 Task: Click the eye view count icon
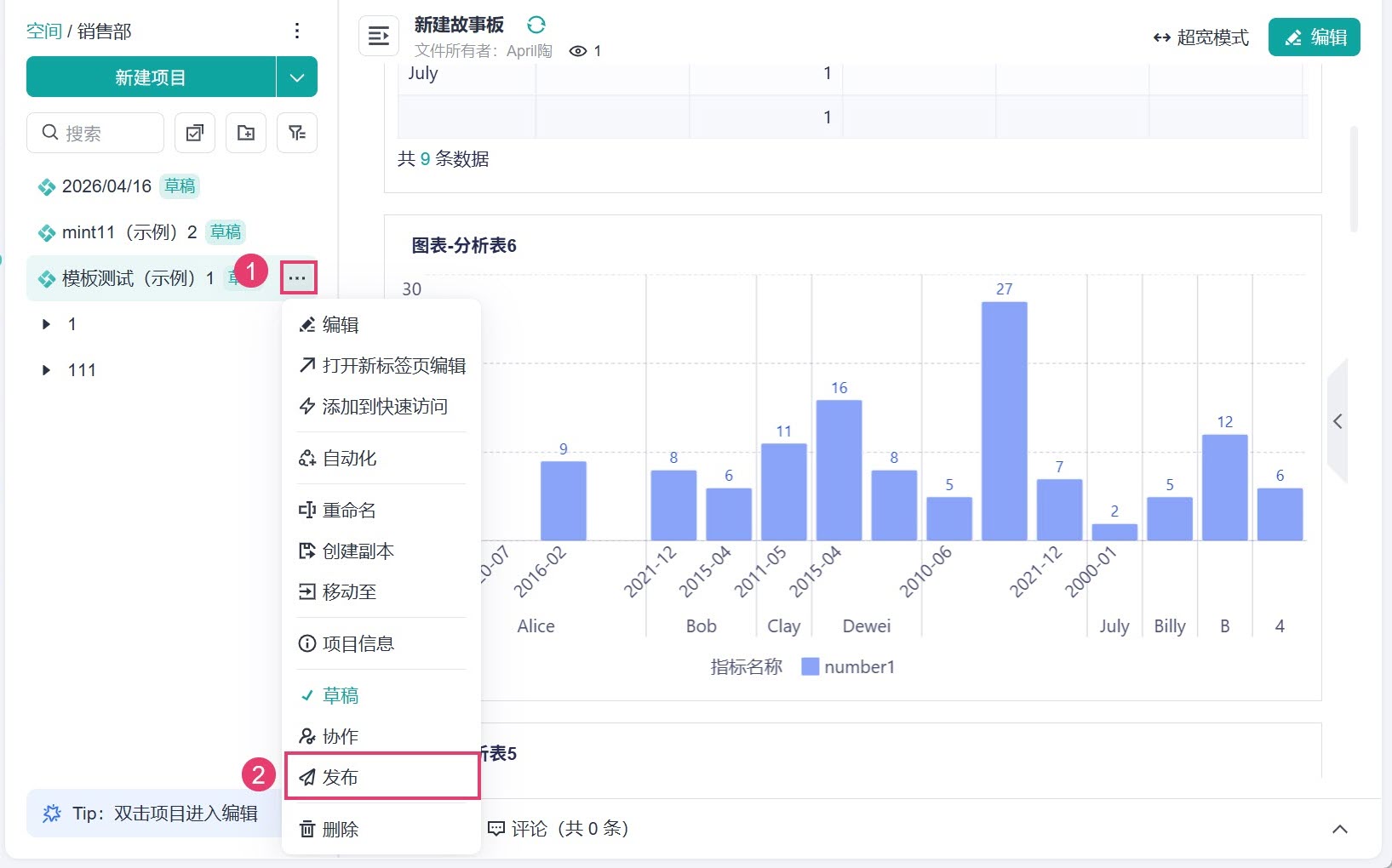click(x=578, y=51)
